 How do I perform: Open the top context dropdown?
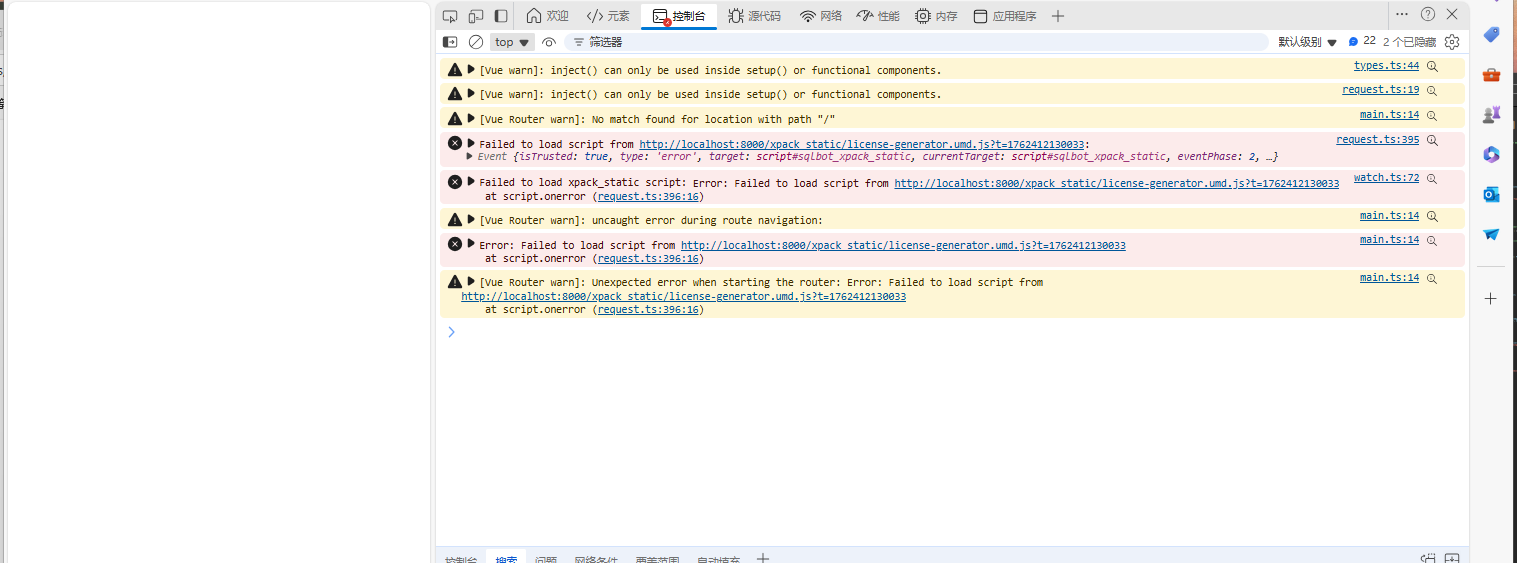tap(512, 42)
